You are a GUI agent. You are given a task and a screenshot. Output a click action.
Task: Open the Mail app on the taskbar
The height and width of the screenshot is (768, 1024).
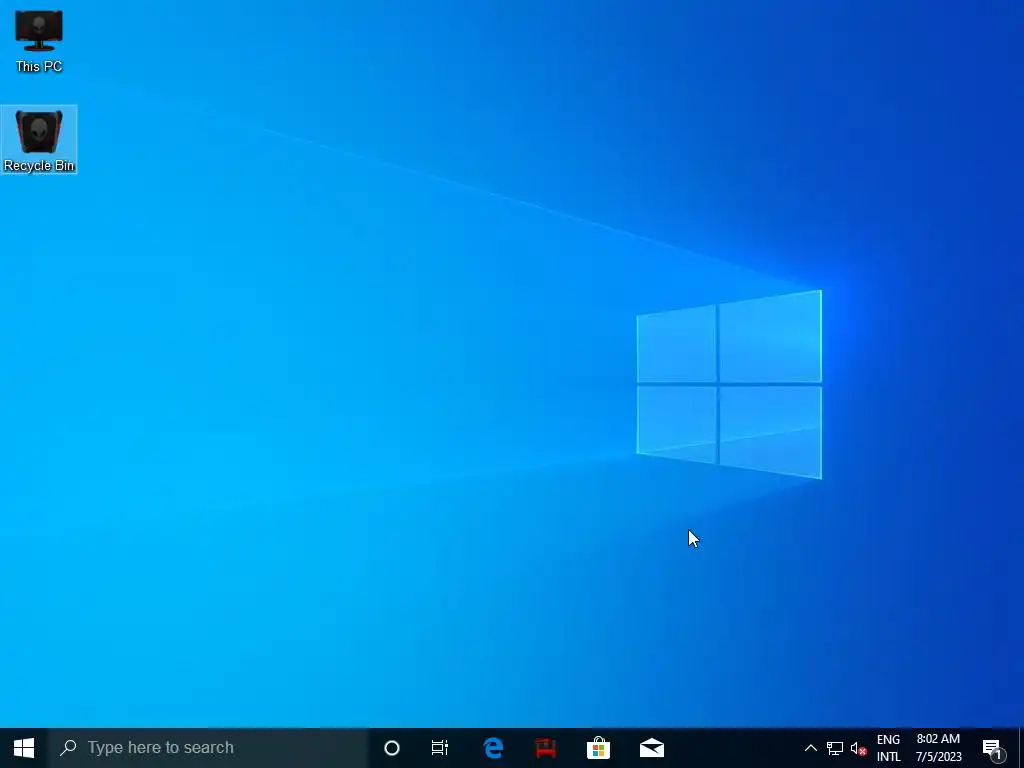652,748
